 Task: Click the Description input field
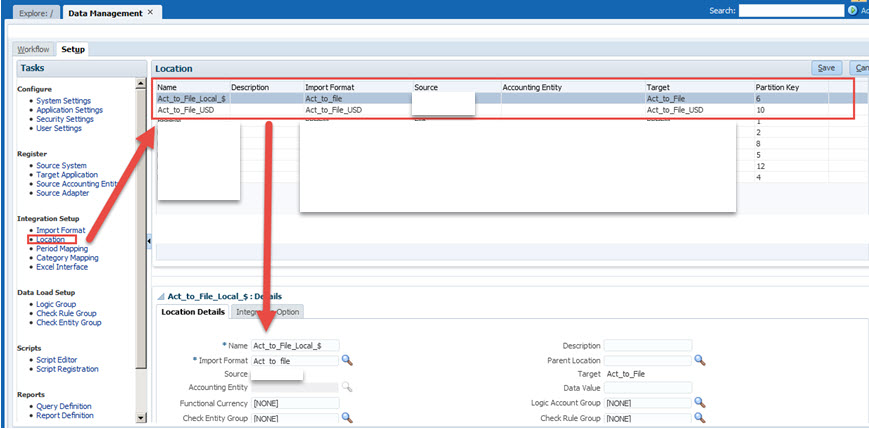coord(647,346)
